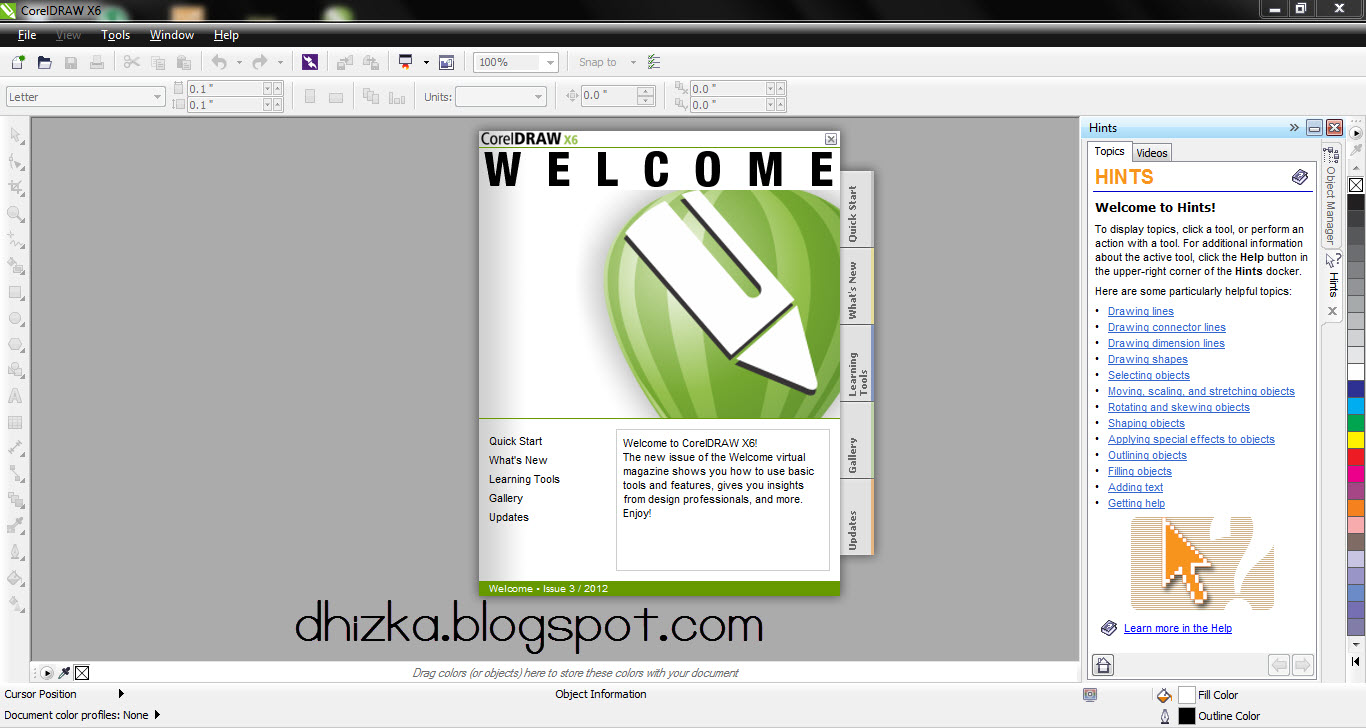Image resolution: width=1366 pixels, height=728 pixels.
Task: Click the Open folder icon in the toolbar
Action: [x=44, y=62]
